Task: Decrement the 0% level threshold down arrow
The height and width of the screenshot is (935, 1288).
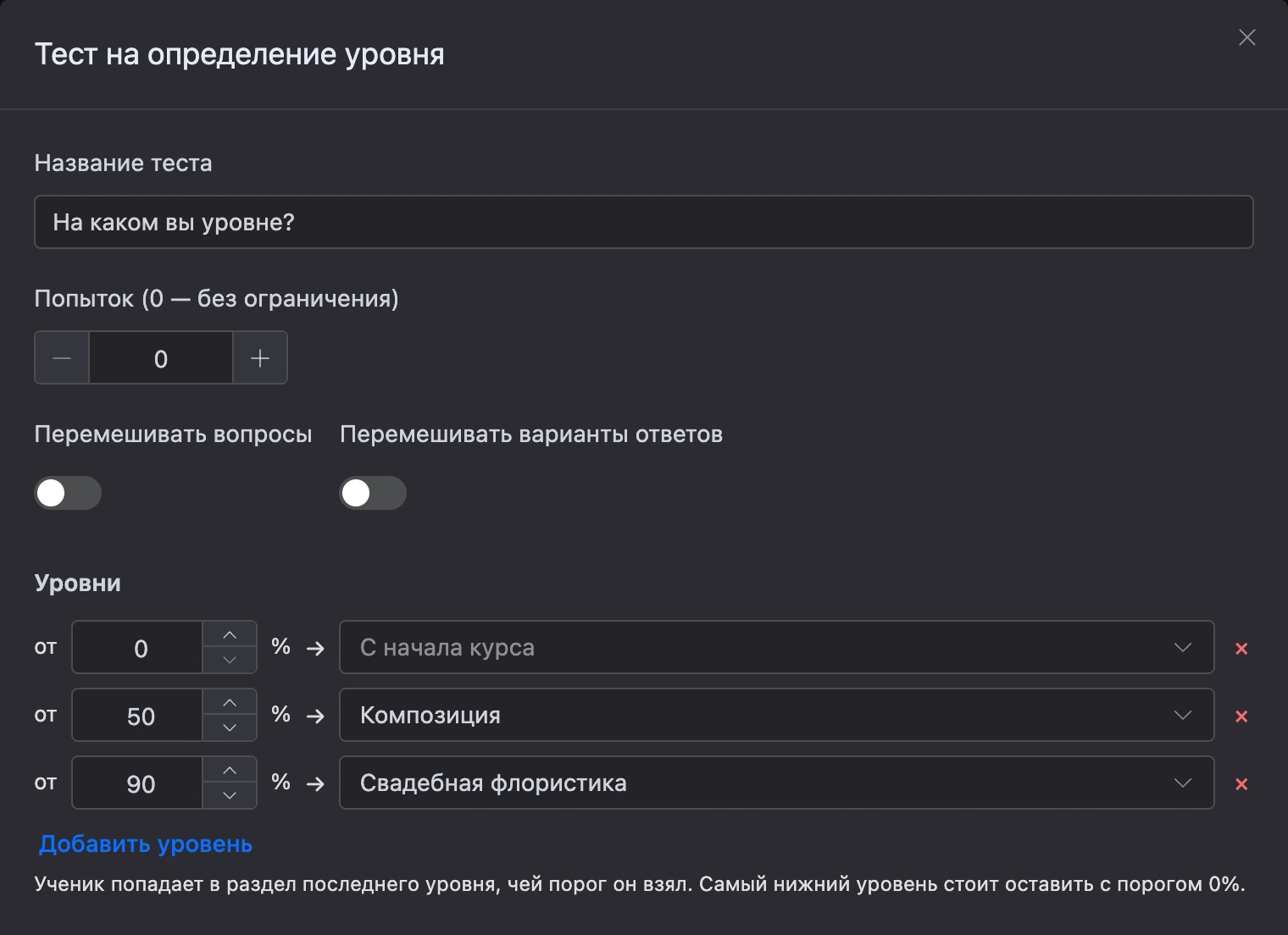Action: pos(230,661)
